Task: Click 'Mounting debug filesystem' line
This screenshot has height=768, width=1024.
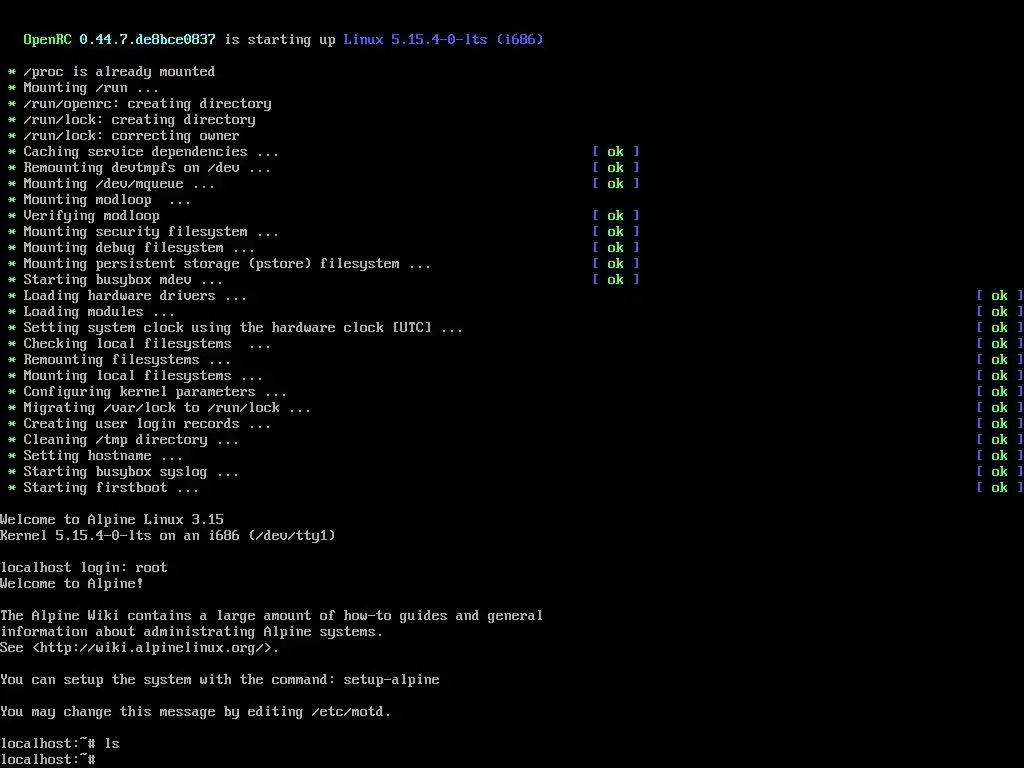Action: [x=139, y=248]
